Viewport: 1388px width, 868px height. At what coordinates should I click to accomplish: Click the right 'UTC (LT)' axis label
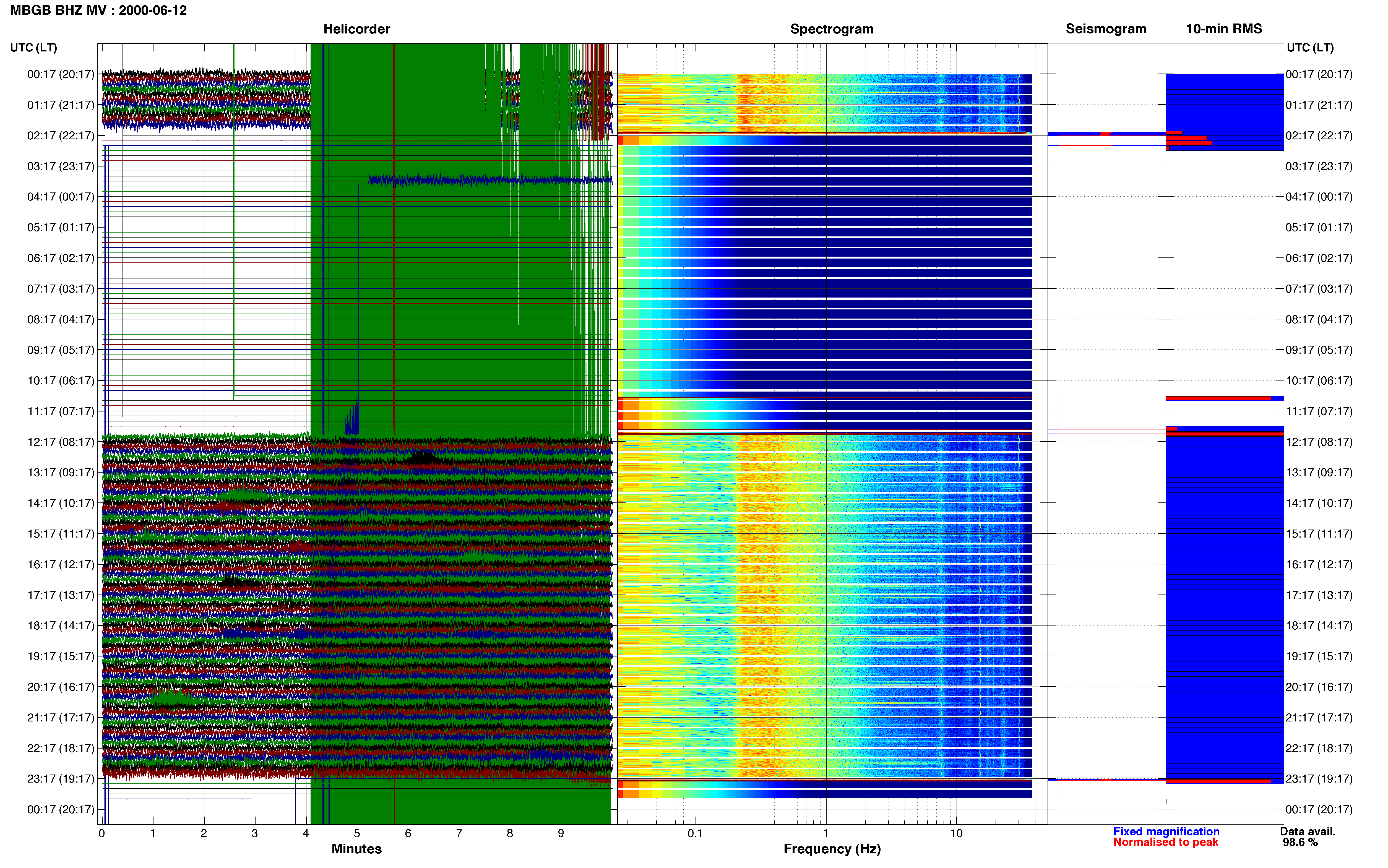click(x=1310, y=48)
